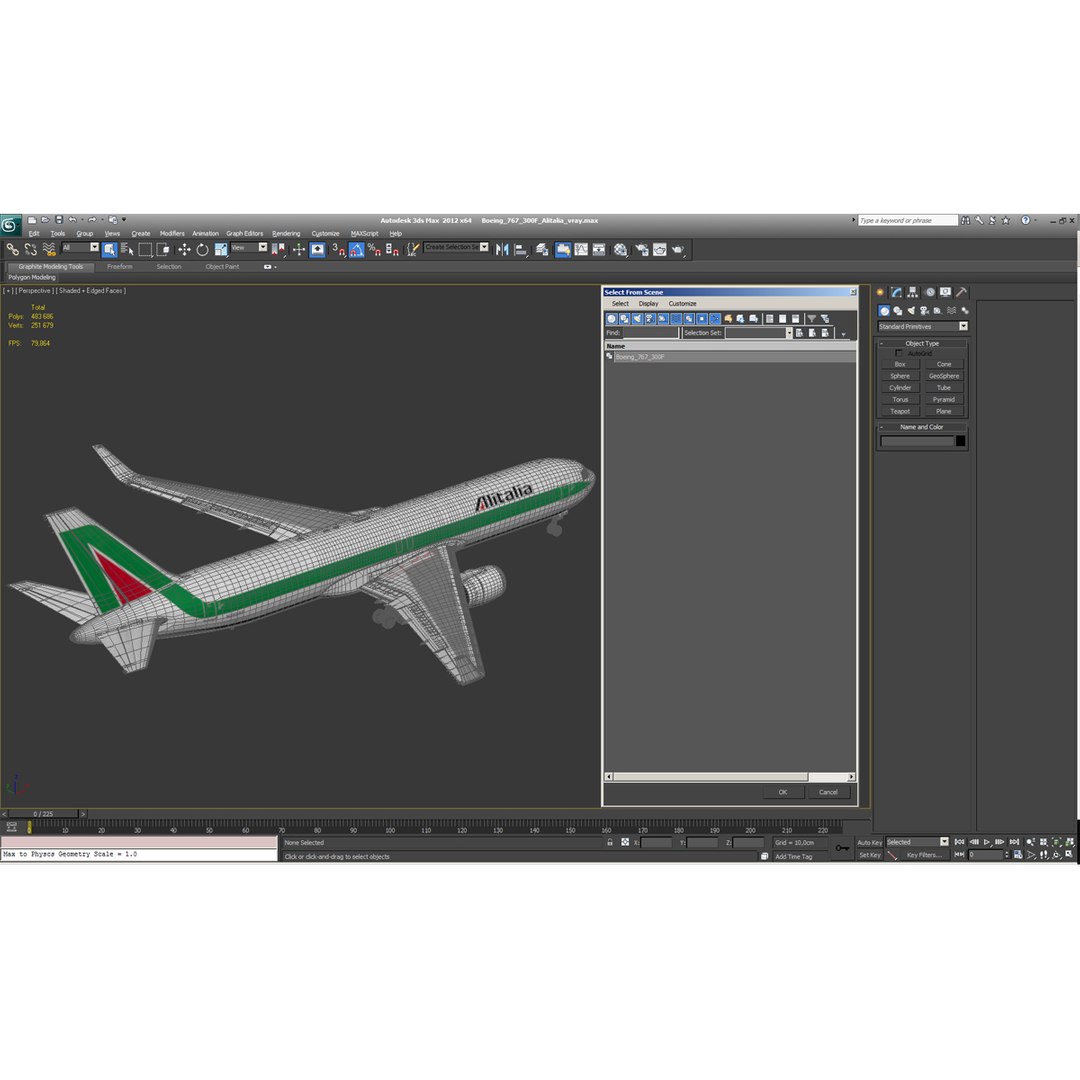
Task: Collapse the Object Type rollout
Action: [x=922, y=343]
